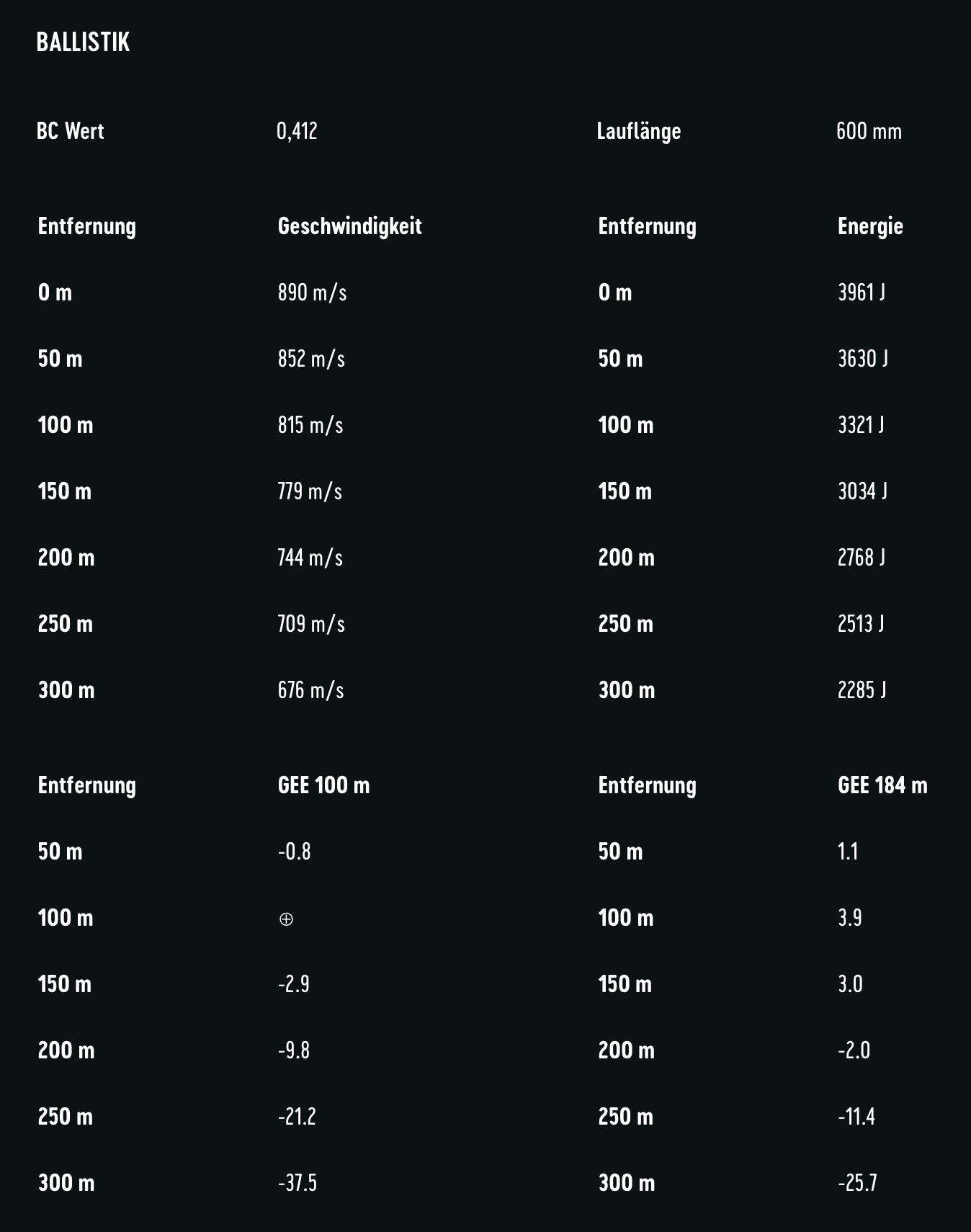Click the Energie column header
The image size is (971, 1232).
tap(870, 226)
